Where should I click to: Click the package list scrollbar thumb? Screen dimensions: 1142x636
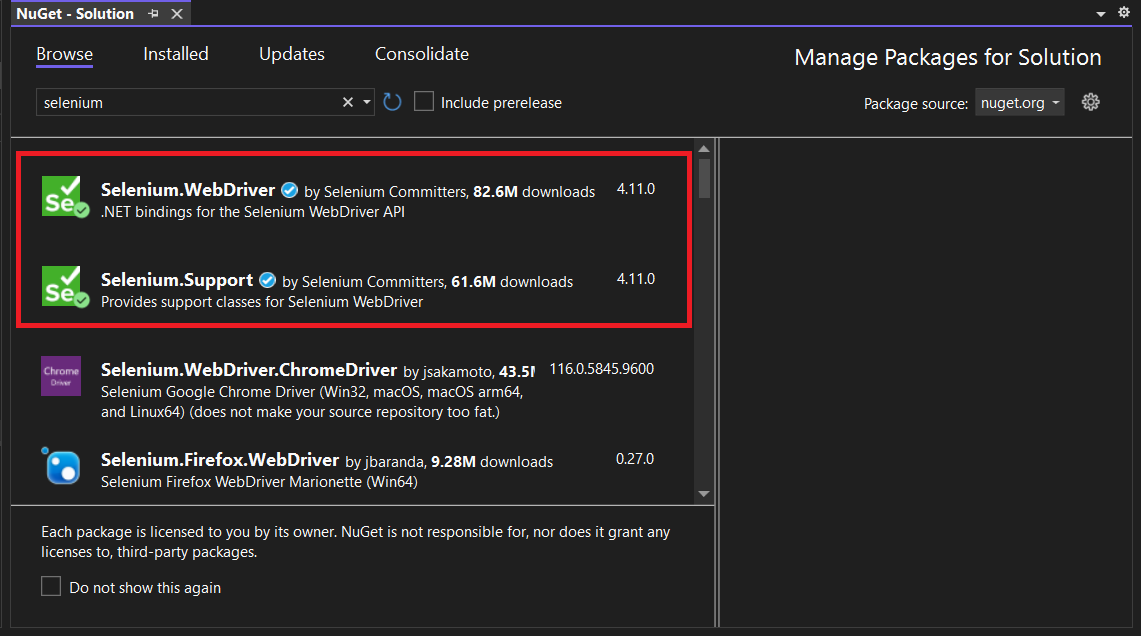click(x=704, y=178)
